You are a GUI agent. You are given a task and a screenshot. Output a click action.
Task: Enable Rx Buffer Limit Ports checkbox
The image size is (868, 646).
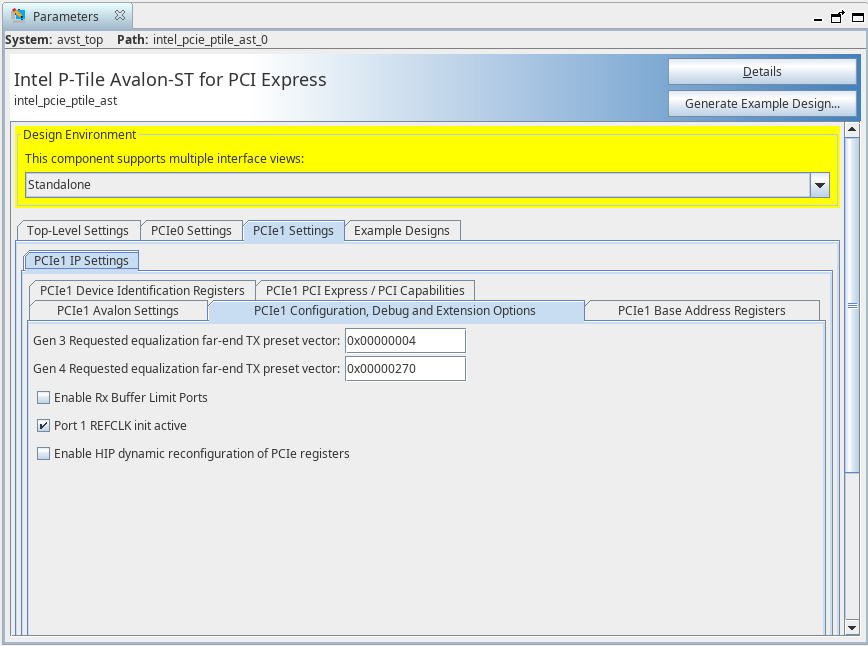pos(43,397)
